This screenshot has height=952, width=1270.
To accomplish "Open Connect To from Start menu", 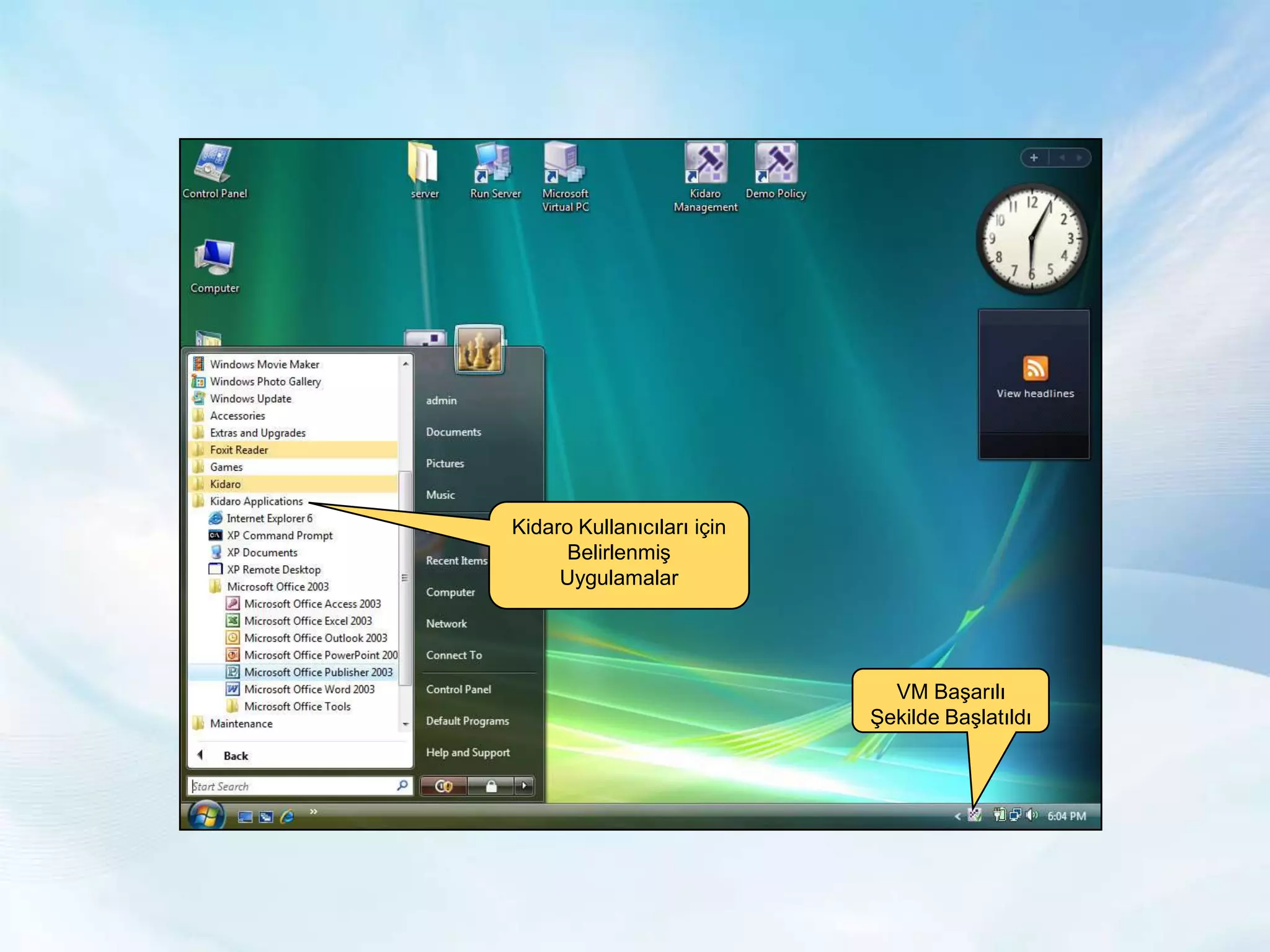I will [x=453, y=655].
